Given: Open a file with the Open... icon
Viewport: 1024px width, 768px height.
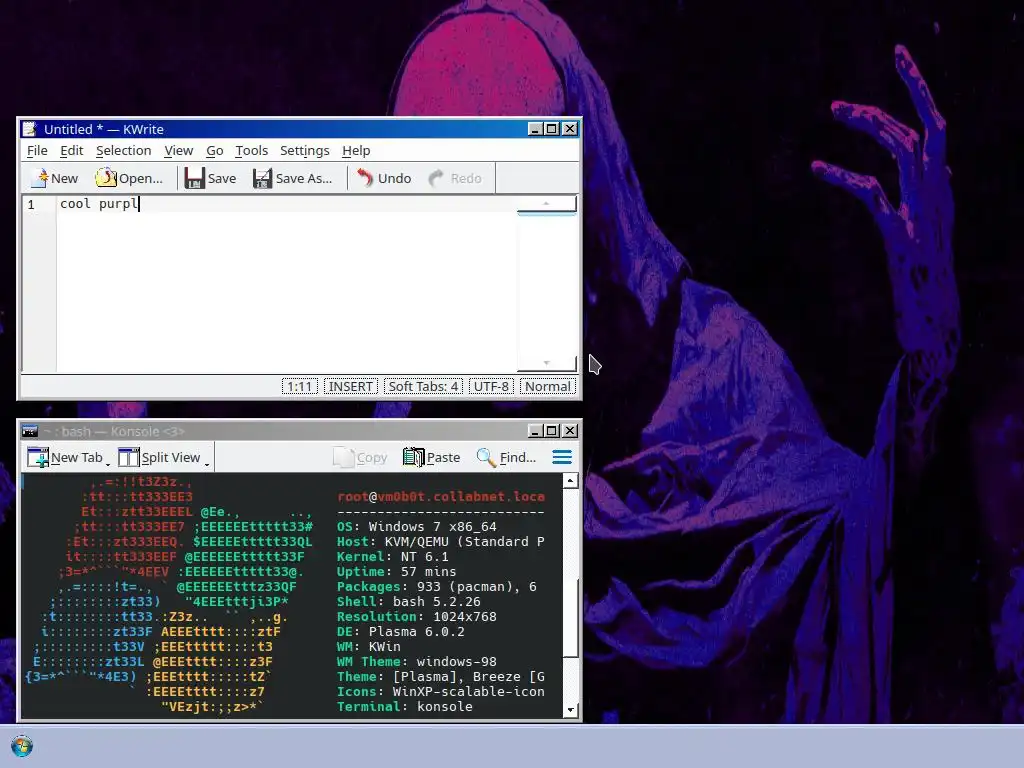Looking at the screenshot, I should (105, 178).
